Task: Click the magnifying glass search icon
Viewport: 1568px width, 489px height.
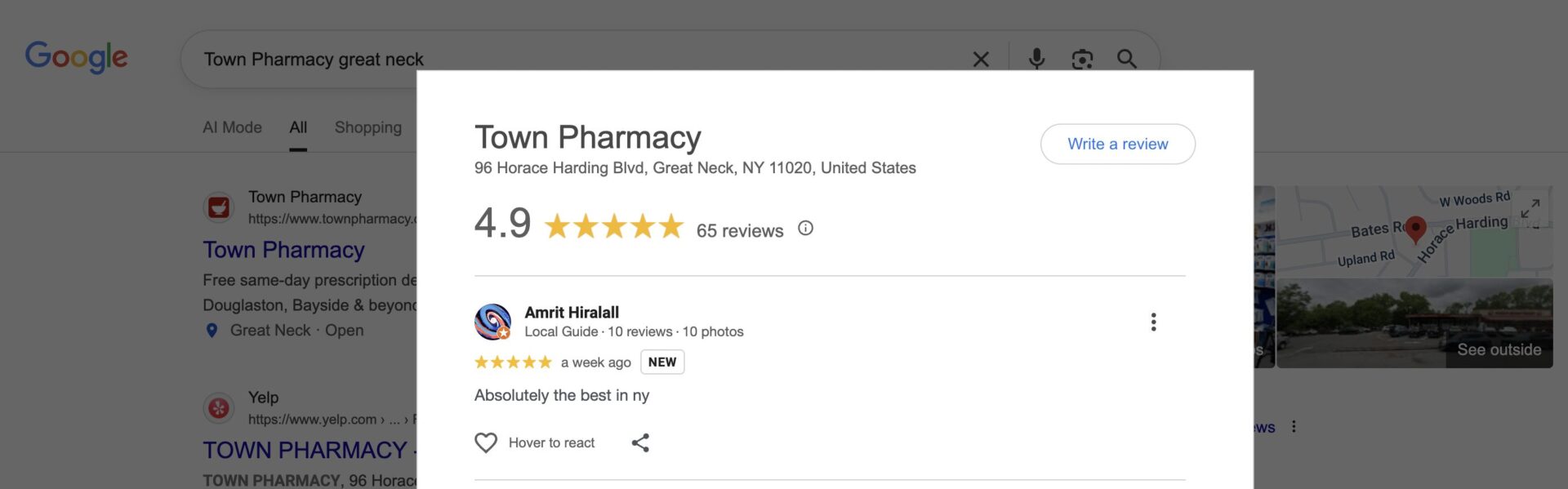Action: click(1127, 59)
